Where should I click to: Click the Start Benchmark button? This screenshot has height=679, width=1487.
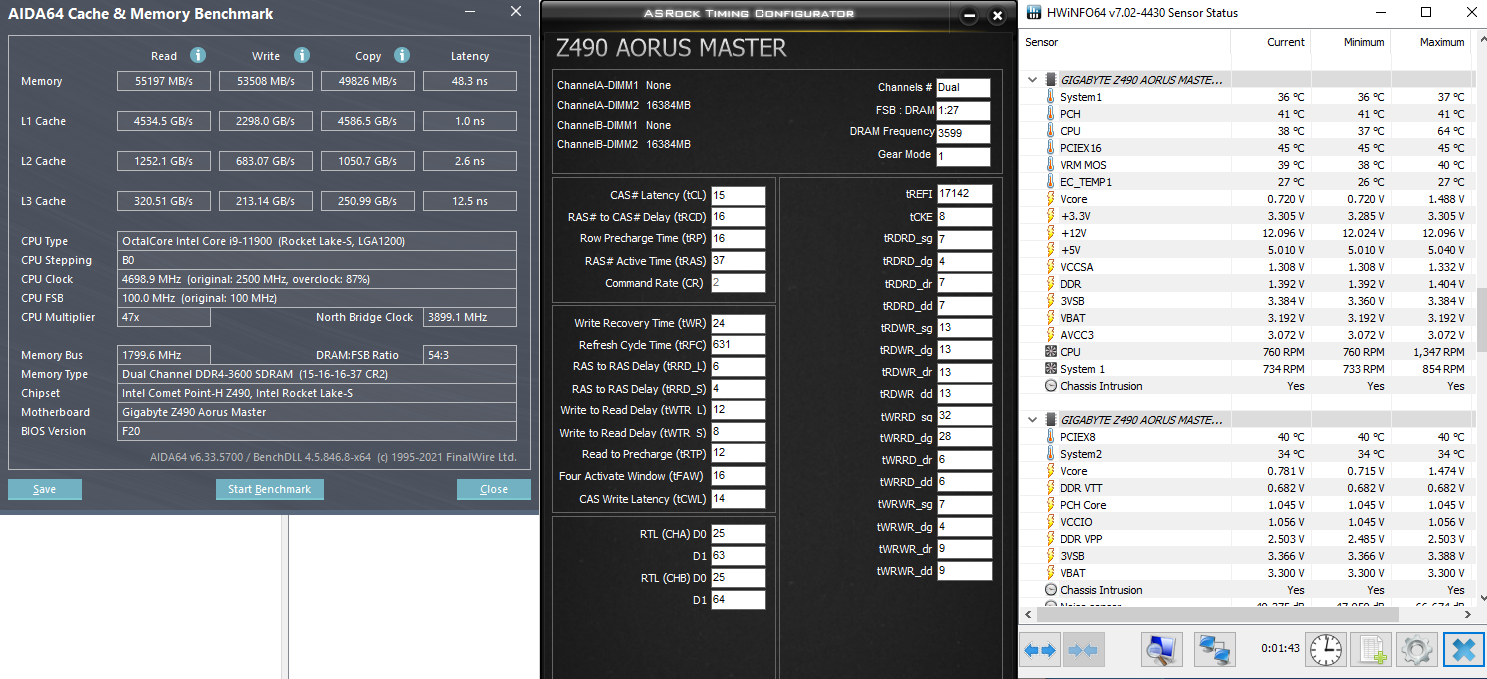[269, 489]
